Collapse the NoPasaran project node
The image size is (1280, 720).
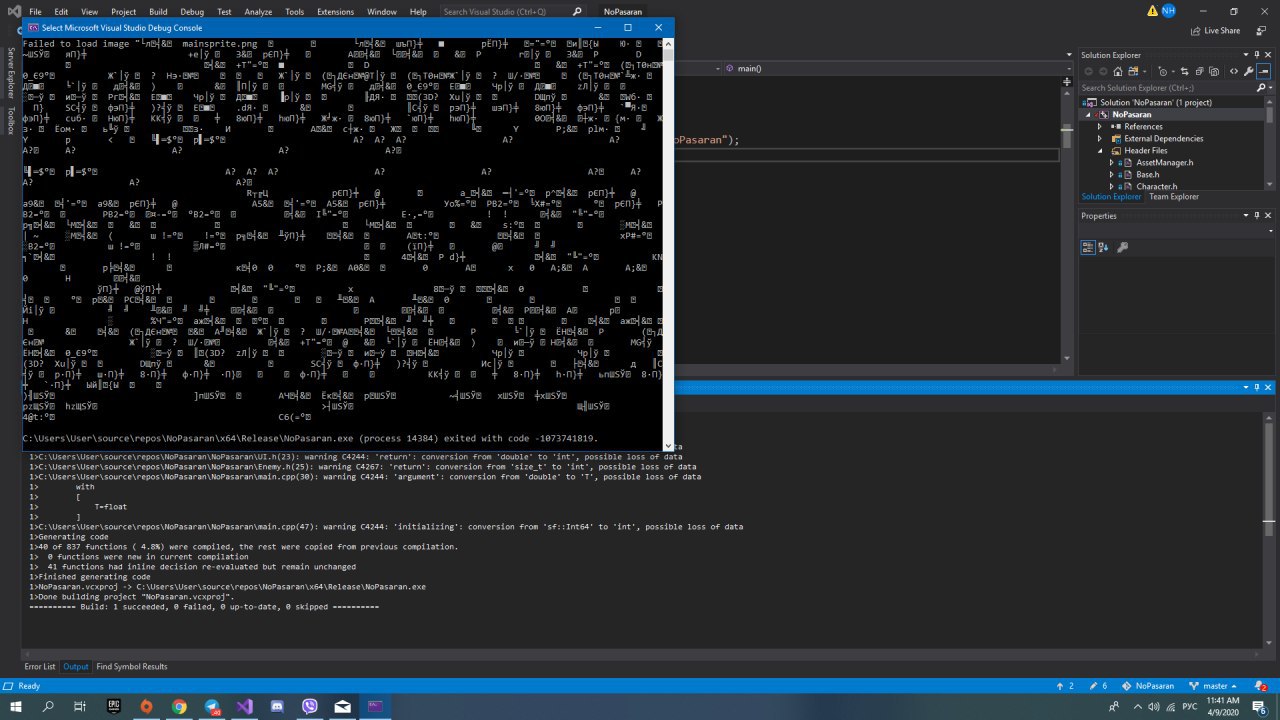tap(1090, 115)
